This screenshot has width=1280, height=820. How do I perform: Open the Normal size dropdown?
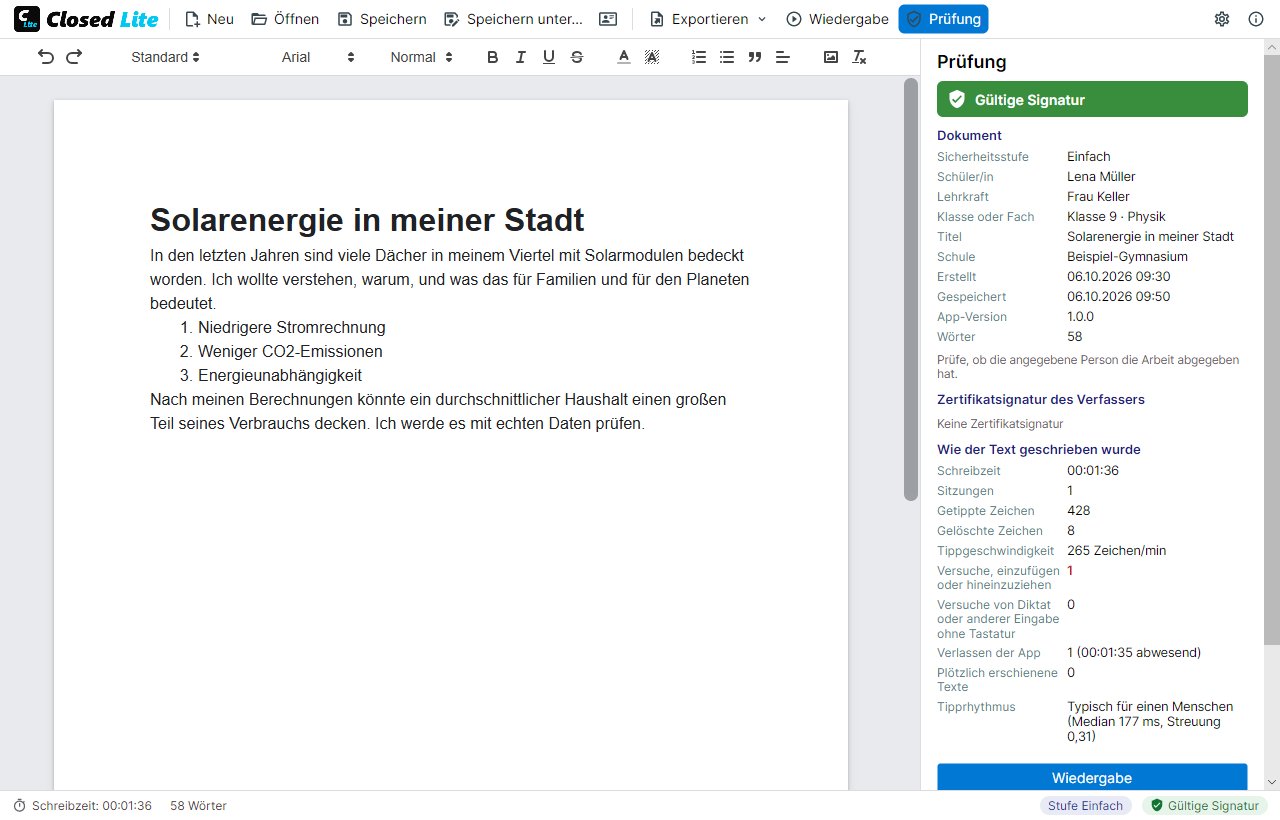point(422,57)
